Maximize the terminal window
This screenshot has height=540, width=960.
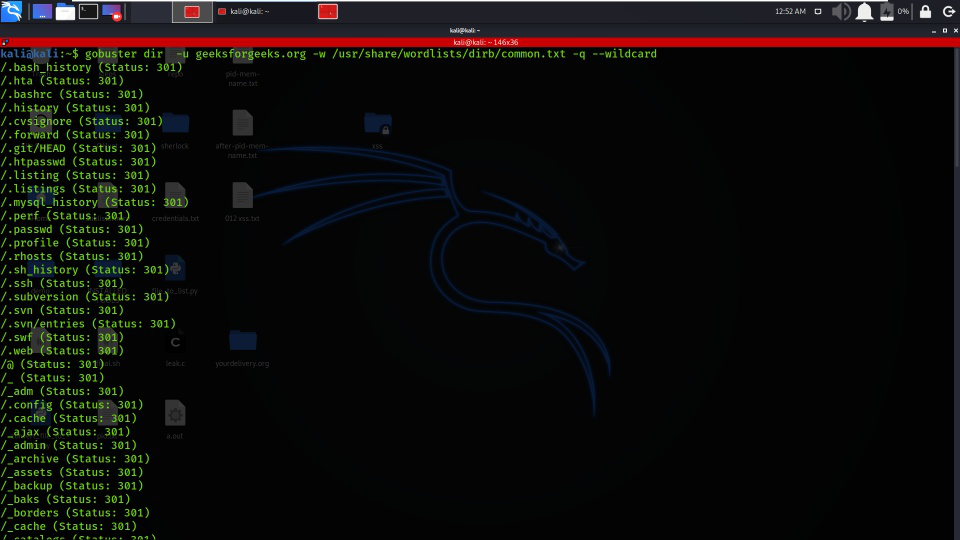tap(945, 31)
